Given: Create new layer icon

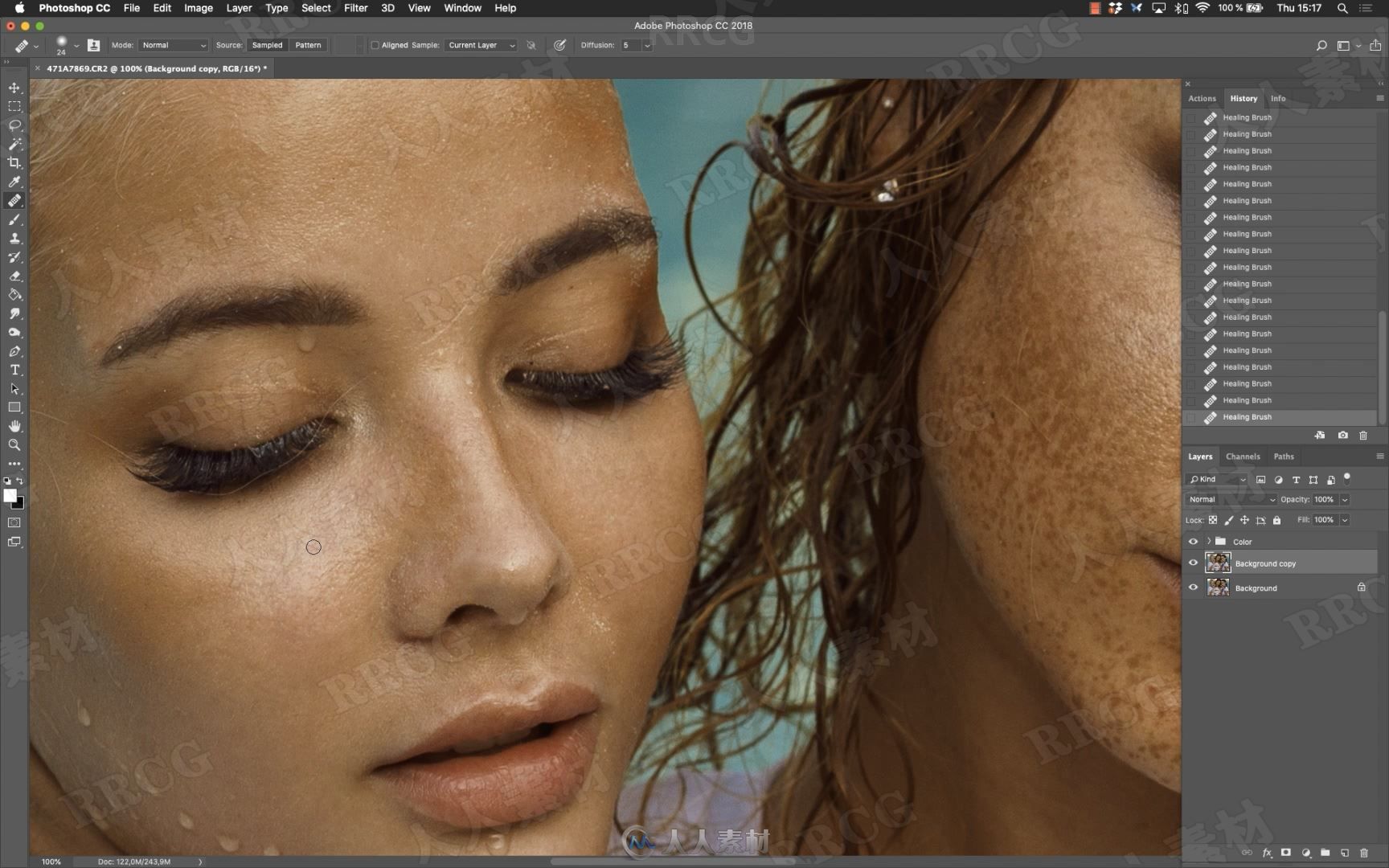Looking at the screenshot, I should [x=1344, y=853].
